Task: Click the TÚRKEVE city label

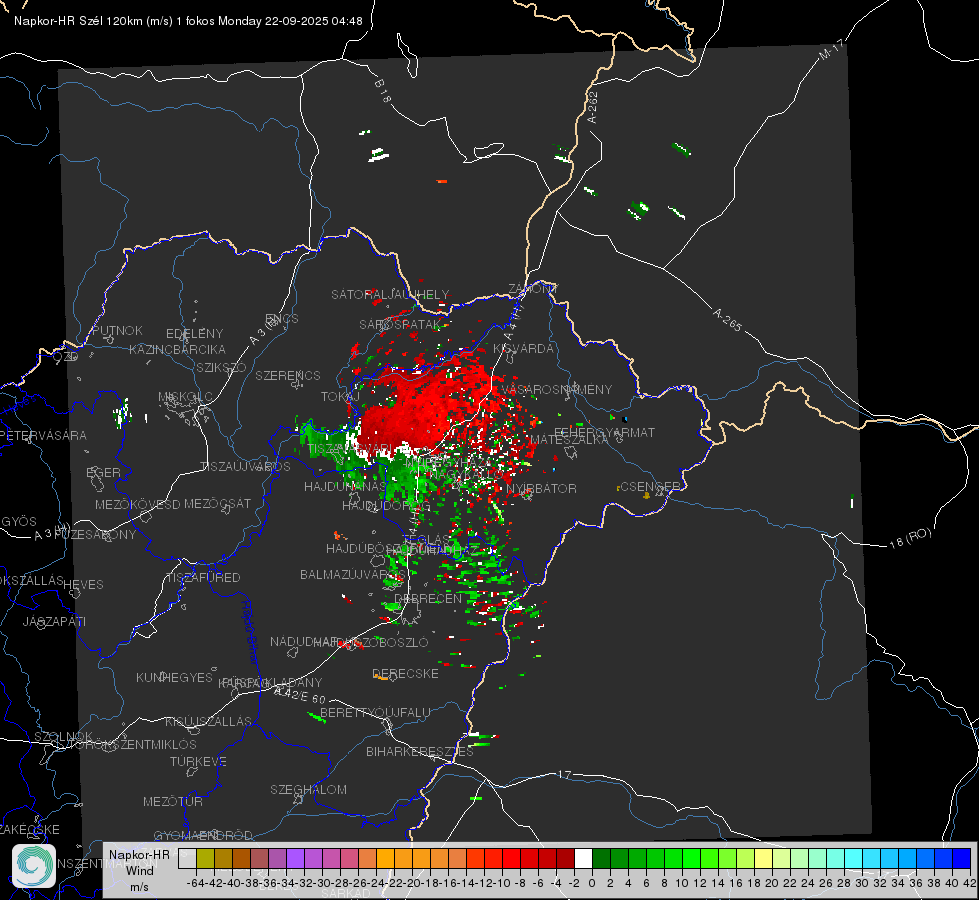Action: click(198, 761)
